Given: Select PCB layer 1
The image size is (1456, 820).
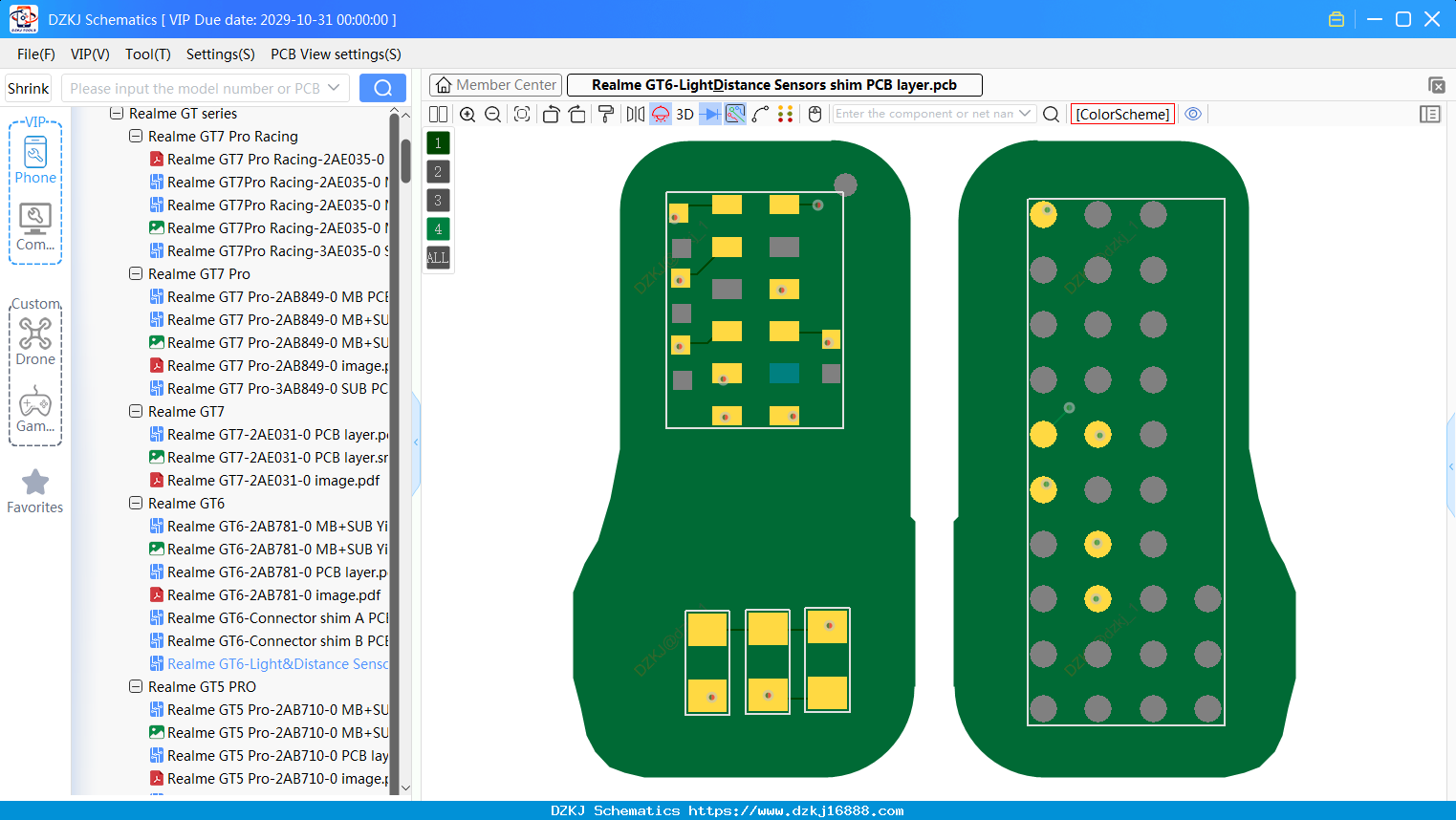Looking at the screenshot, I should (438, 143).
